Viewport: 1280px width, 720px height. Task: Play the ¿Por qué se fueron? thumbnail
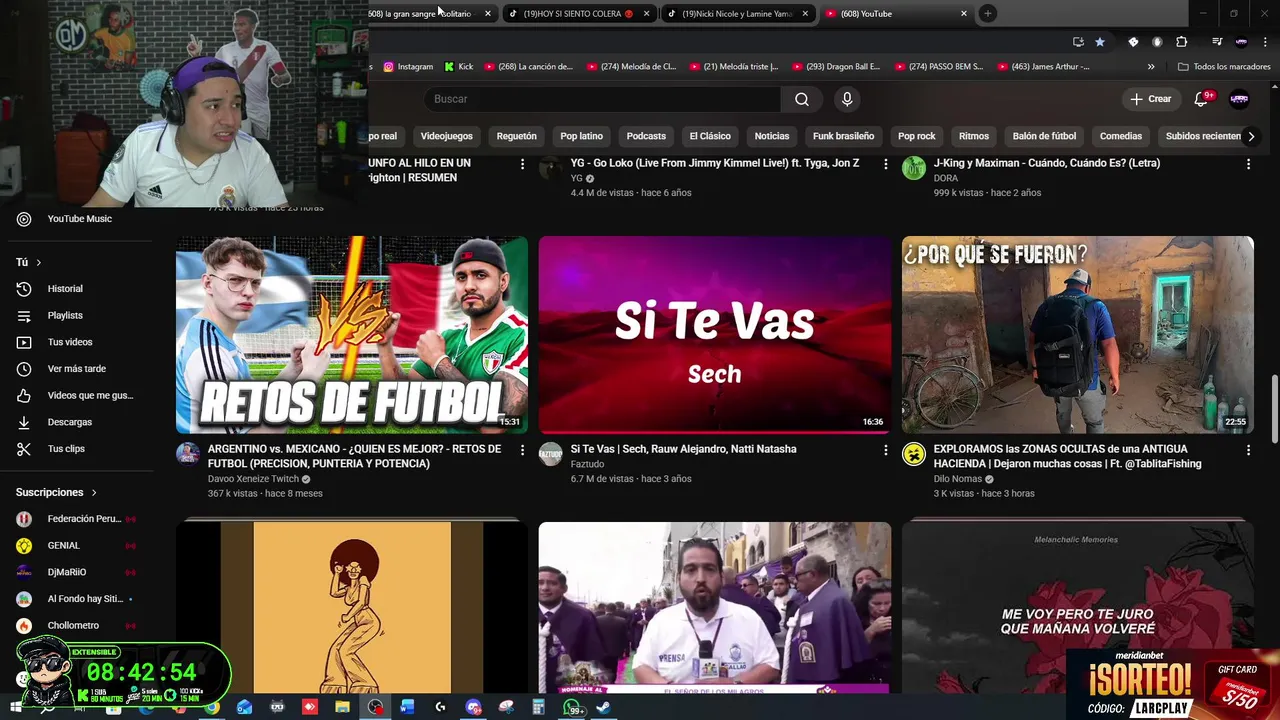pos(1077,335)
